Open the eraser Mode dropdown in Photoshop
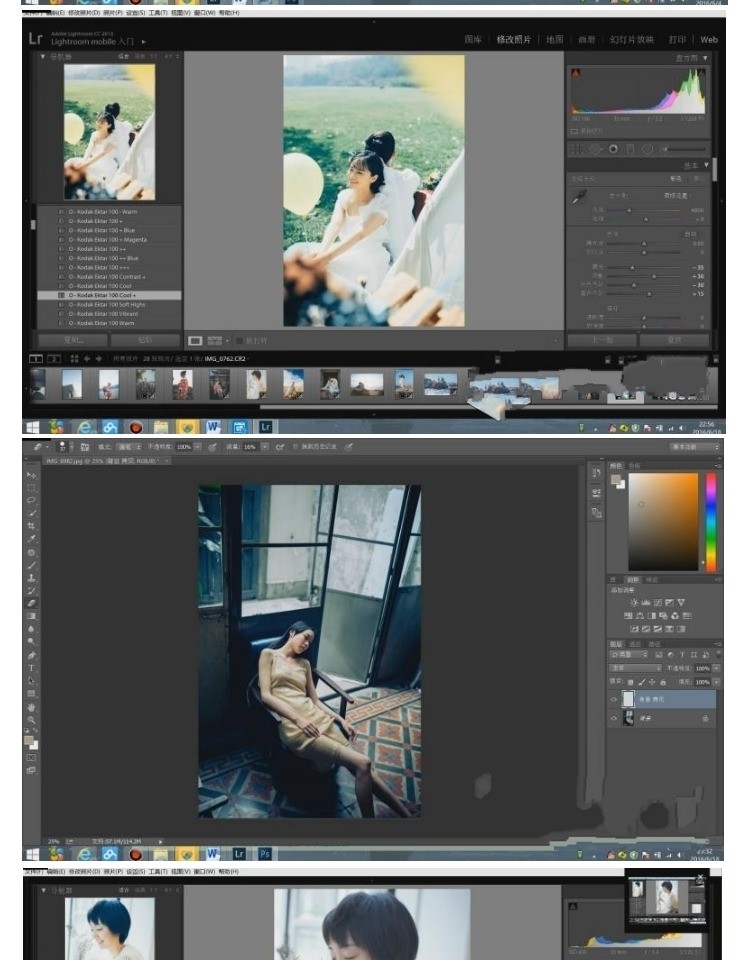 click(x=129, y=447)
